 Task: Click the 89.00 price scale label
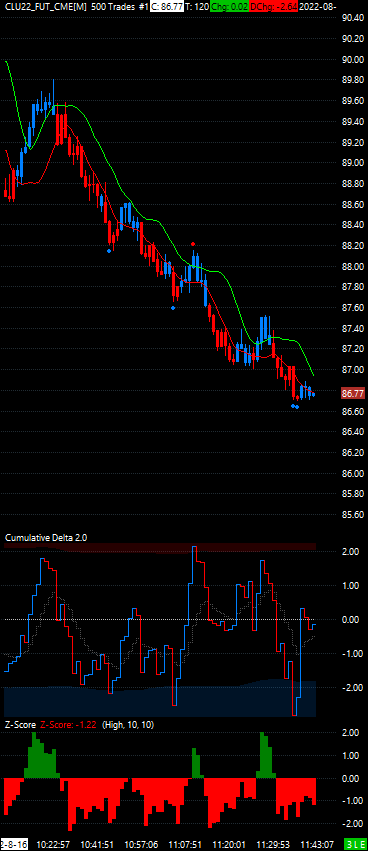[353, 163]
